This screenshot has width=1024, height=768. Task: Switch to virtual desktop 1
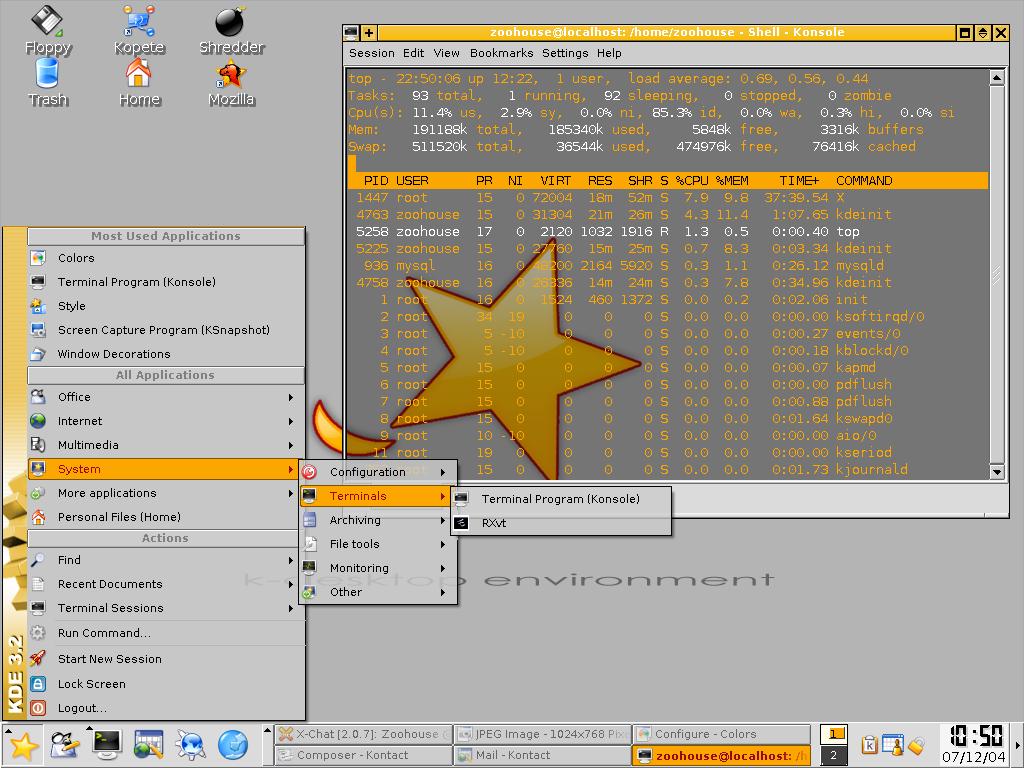pos(833,734)
